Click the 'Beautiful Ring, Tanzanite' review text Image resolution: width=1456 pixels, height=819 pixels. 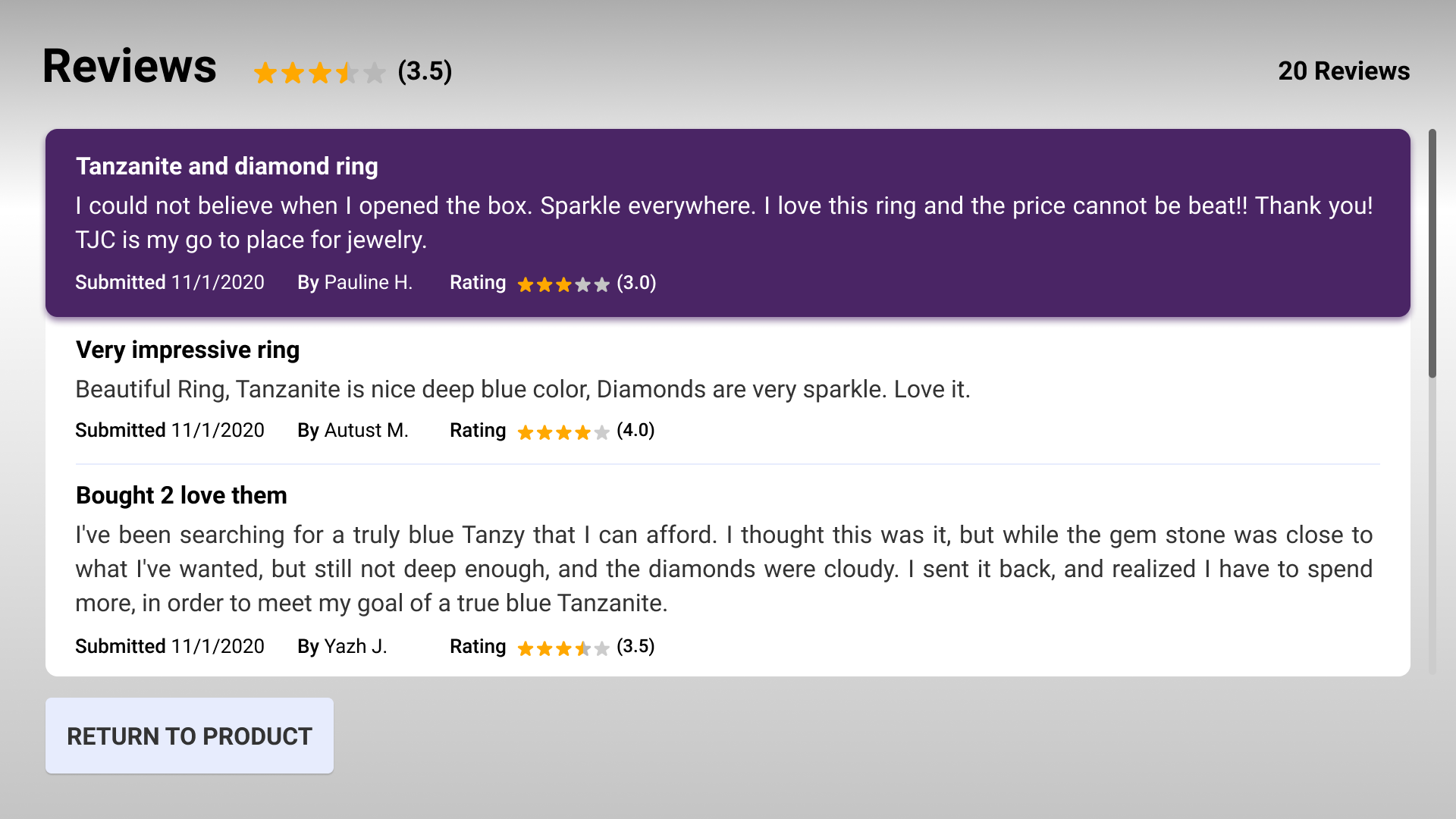point(522,389)
